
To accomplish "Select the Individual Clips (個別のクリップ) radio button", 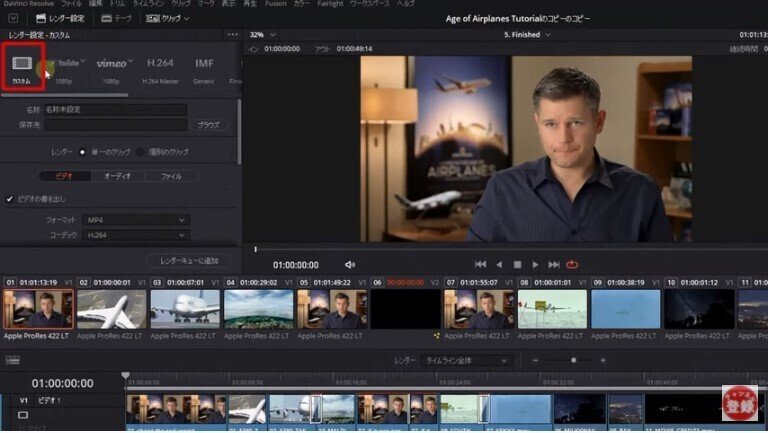I will pyautogui.click(x=141, y=152).
